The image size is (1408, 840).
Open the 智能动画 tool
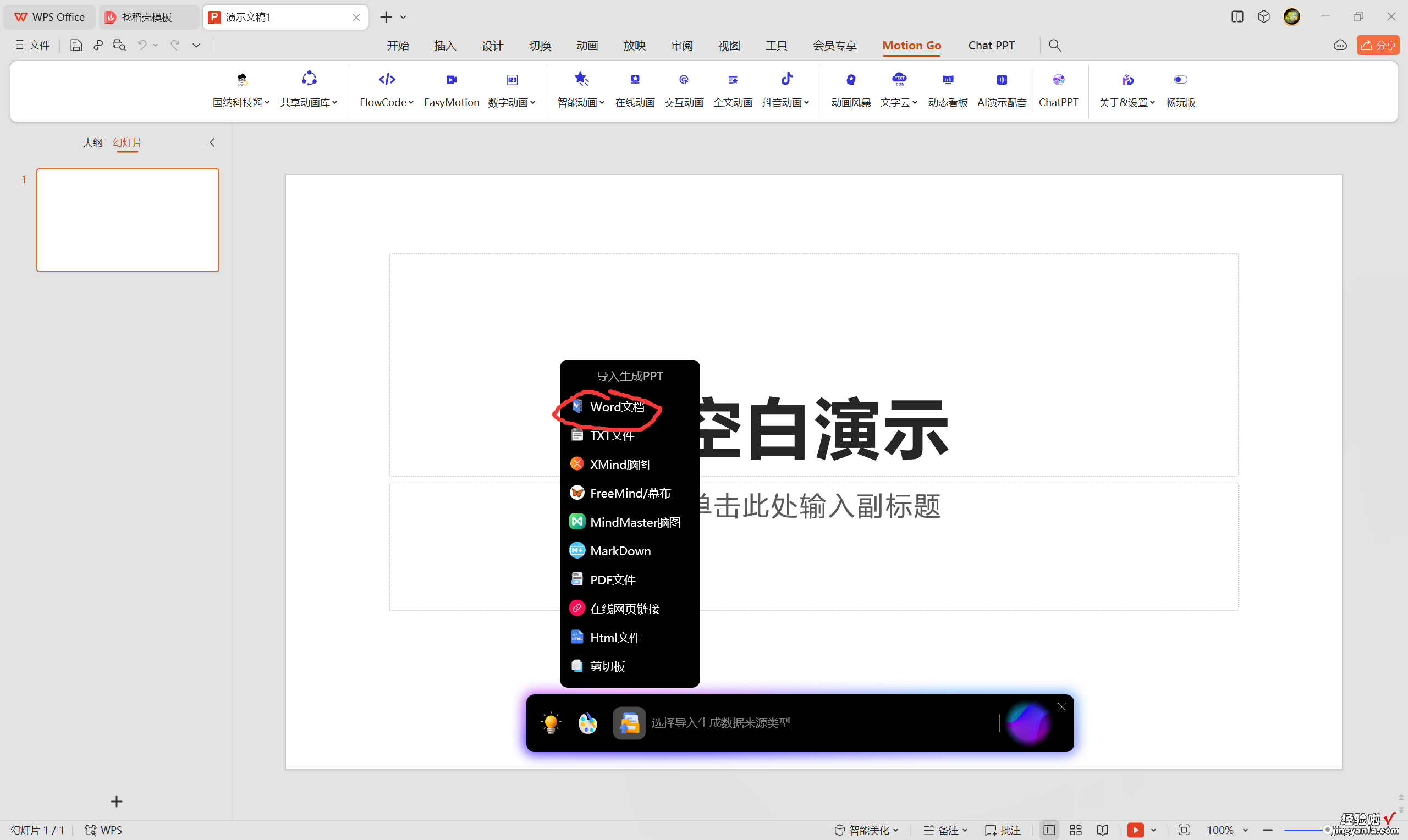[581, 90]
